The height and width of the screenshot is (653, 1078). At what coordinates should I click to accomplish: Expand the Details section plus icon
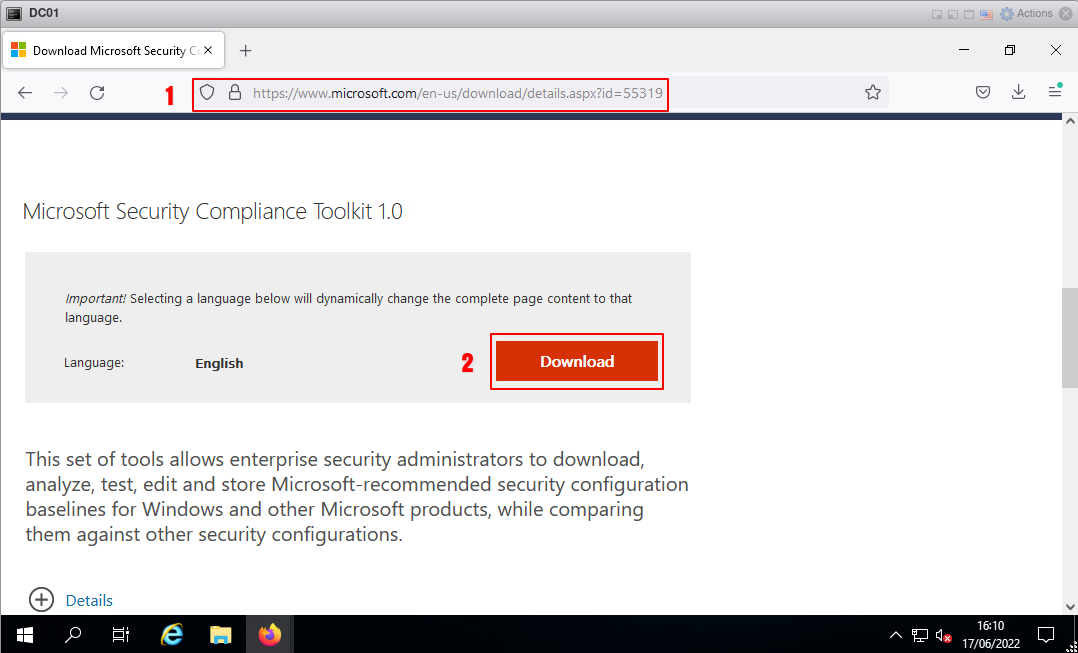[x=41, y=599]
